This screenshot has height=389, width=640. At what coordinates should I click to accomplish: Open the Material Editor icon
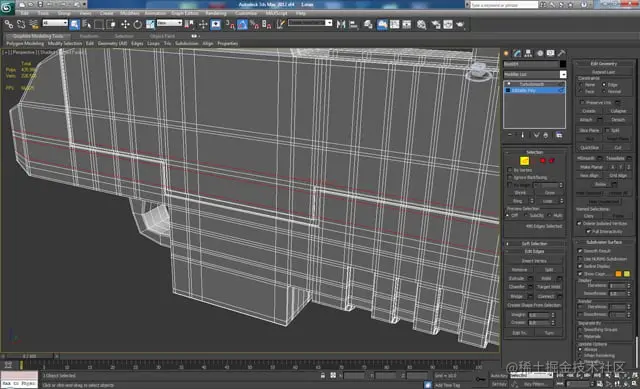422,24
